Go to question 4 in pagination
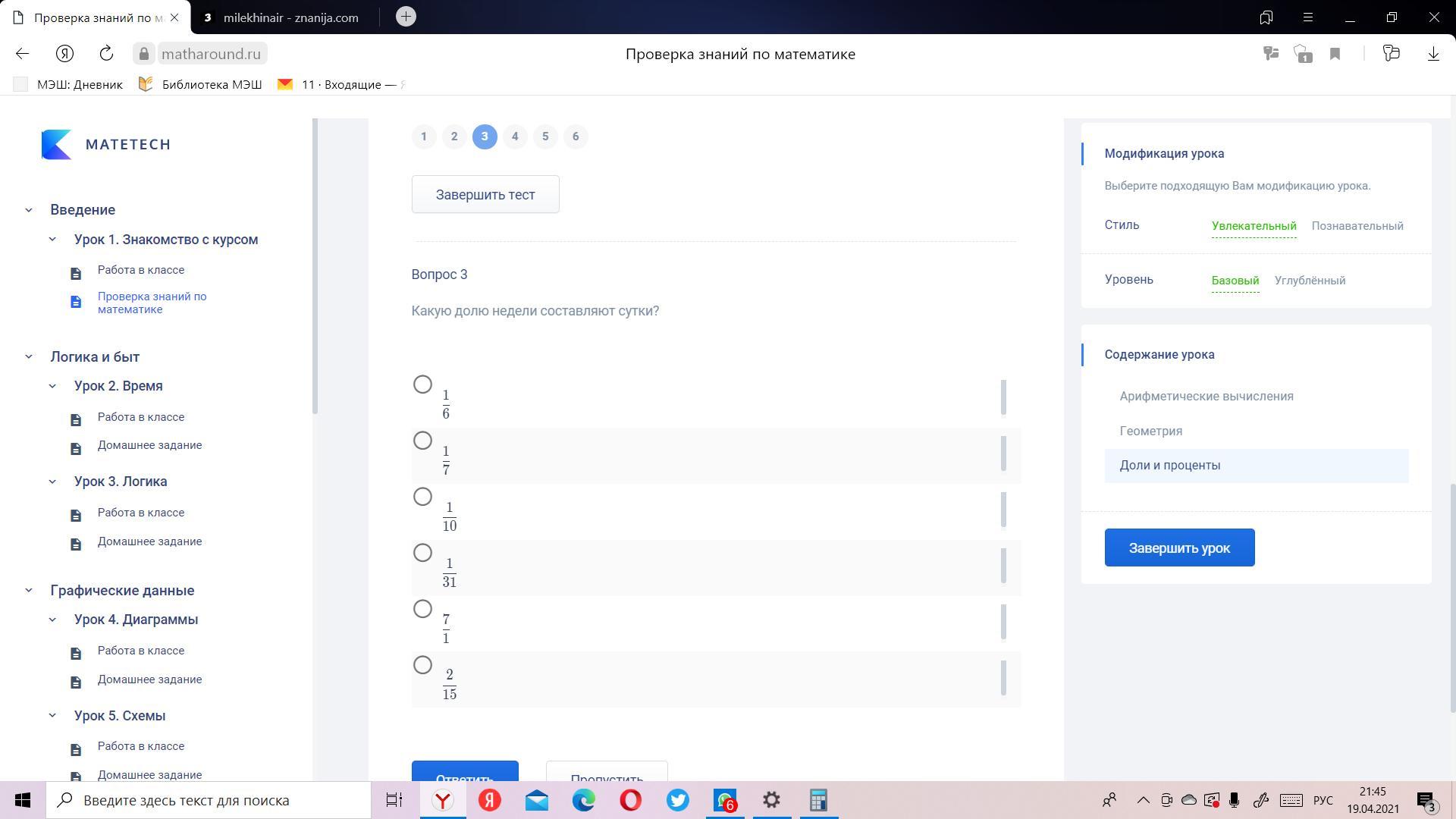The height and width of the screenshot is (819, 1456). (x=515, y=136)
